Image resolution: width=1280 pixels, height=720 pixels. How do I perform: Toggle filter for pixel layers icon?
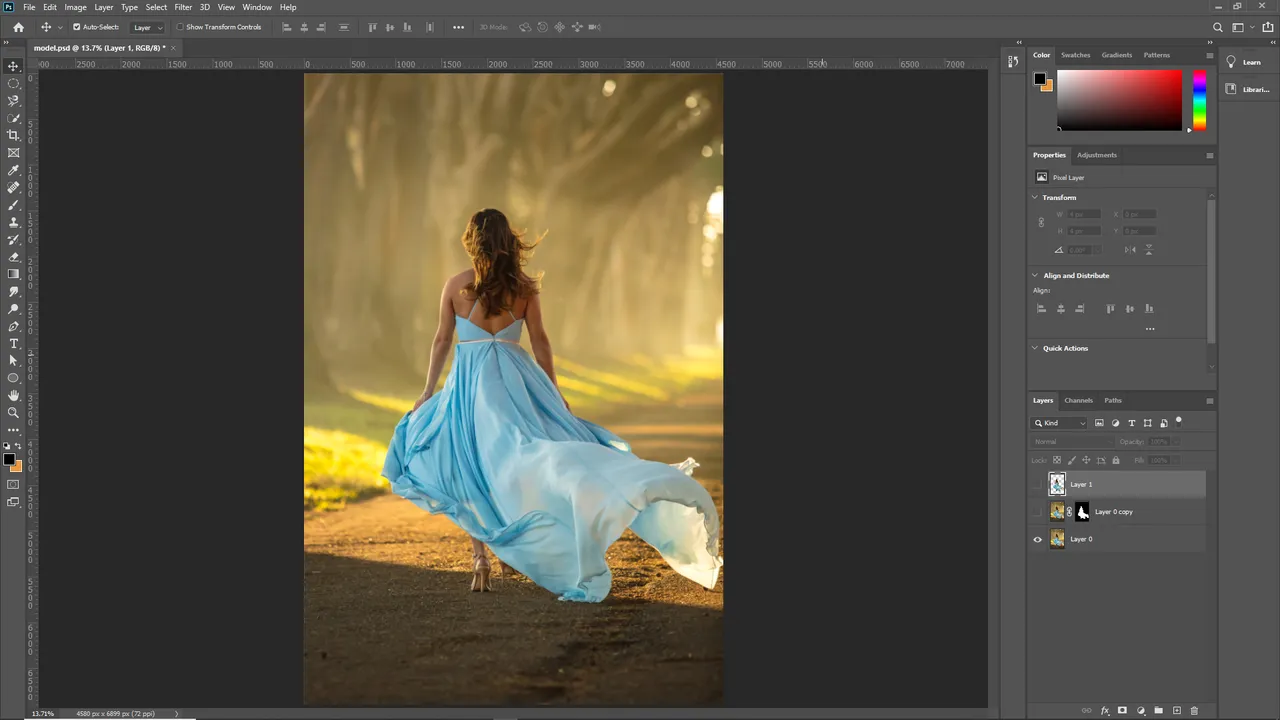pyautogui.click(x=1099, y=423)
